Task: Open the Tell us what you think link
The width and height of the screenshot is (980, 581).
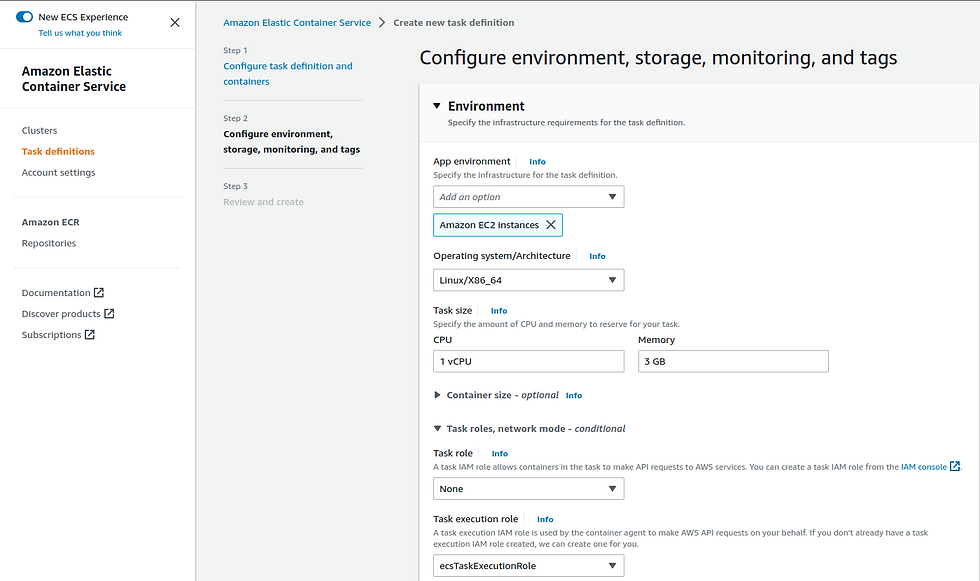Action: pyautogui.click(x=80, y=33)
